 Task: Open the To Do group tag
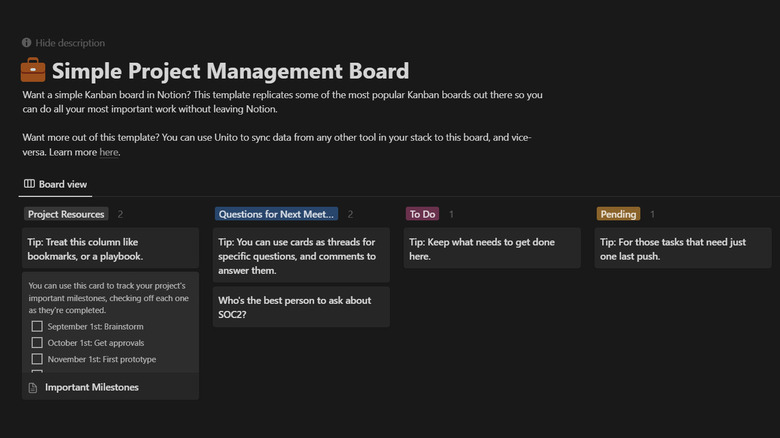(421, 214)
